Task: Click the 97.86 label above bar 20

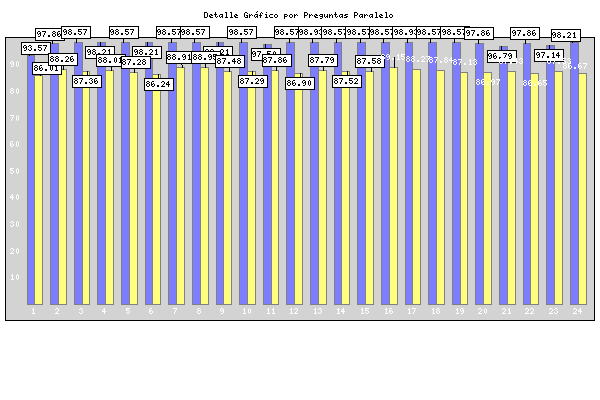Action: click(x=478, y=34)
